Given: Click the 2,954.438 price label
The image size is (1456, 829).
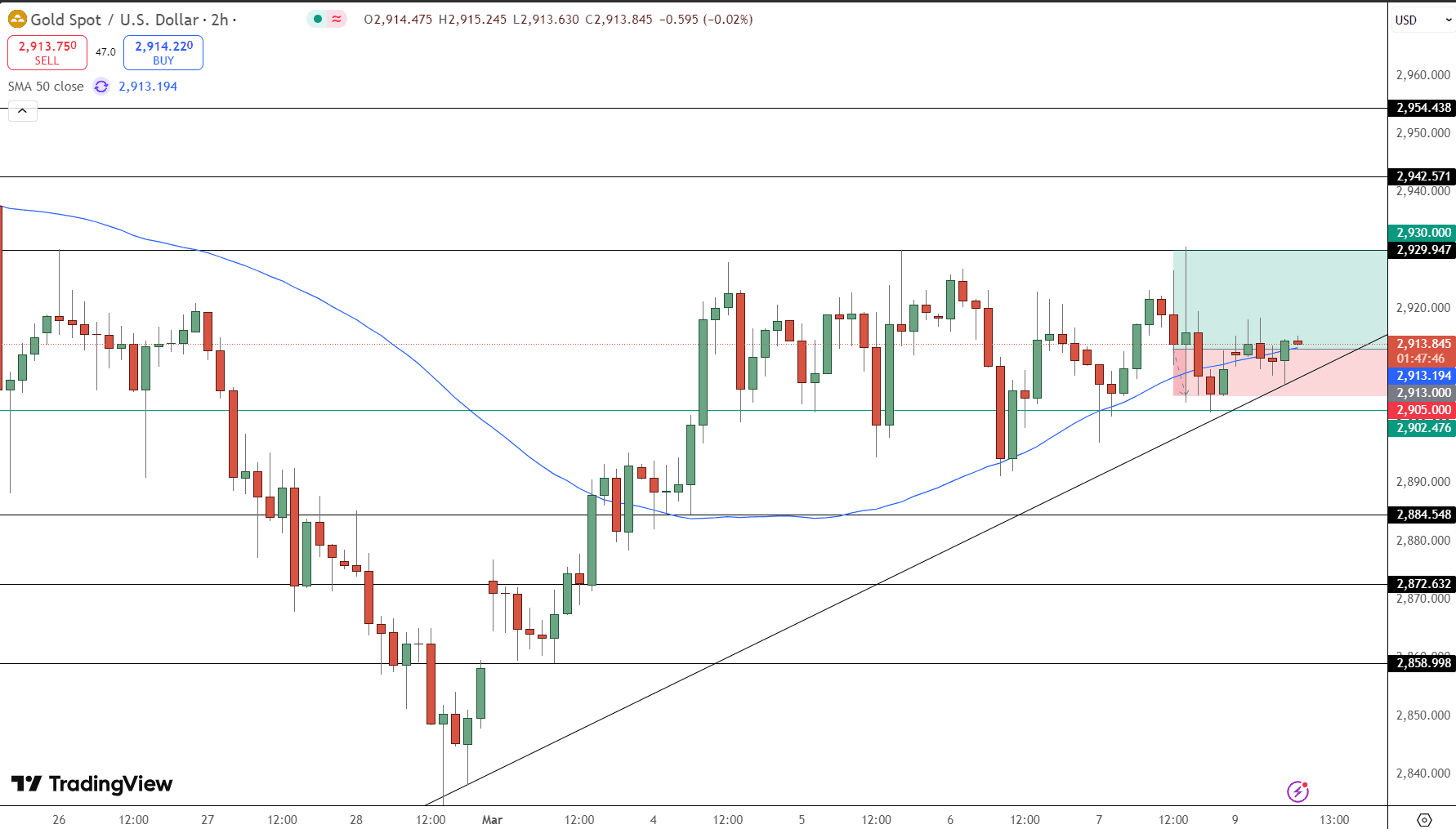Looking at the screenshot, I should 1423,108.
